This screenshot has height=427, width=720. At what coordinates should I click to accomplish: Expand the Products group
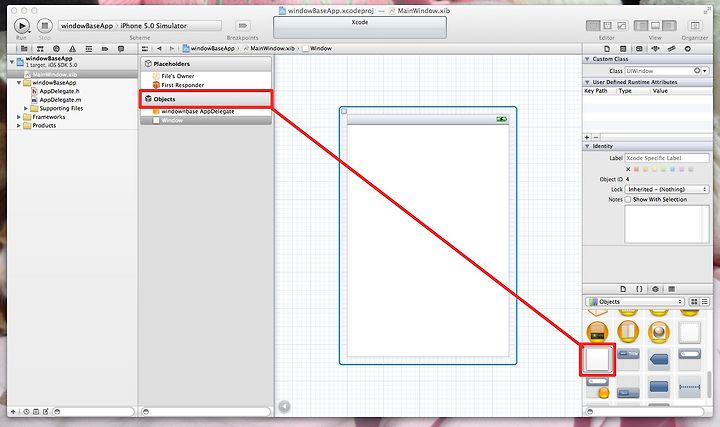click(19, 125)
